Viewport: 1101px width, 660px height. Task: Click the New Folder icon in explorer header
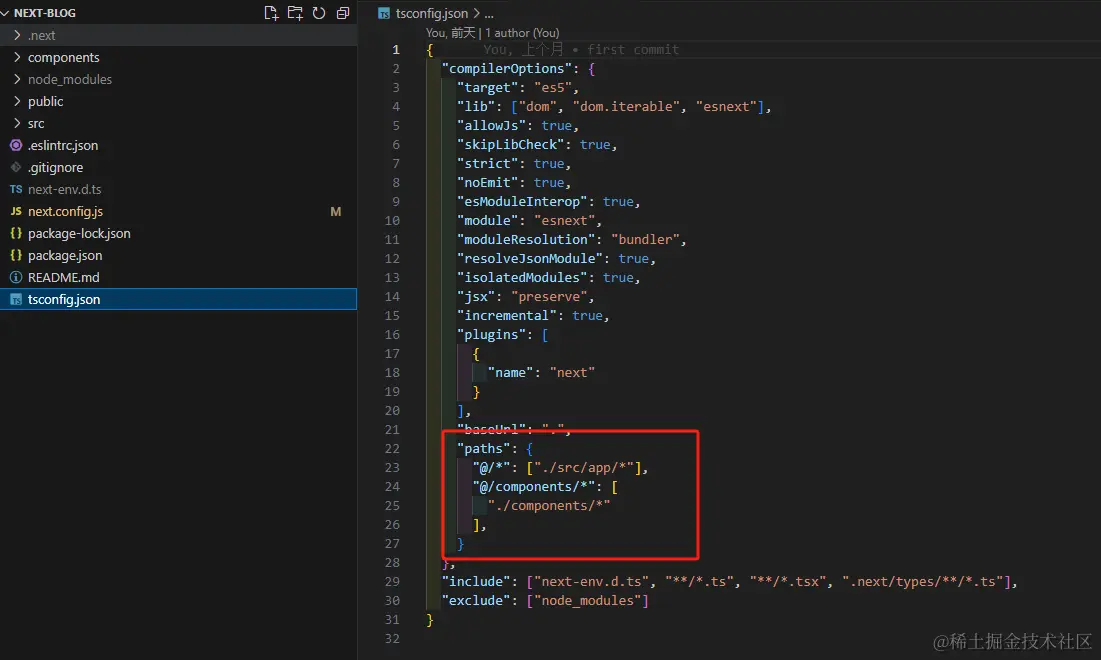point(295,13)
